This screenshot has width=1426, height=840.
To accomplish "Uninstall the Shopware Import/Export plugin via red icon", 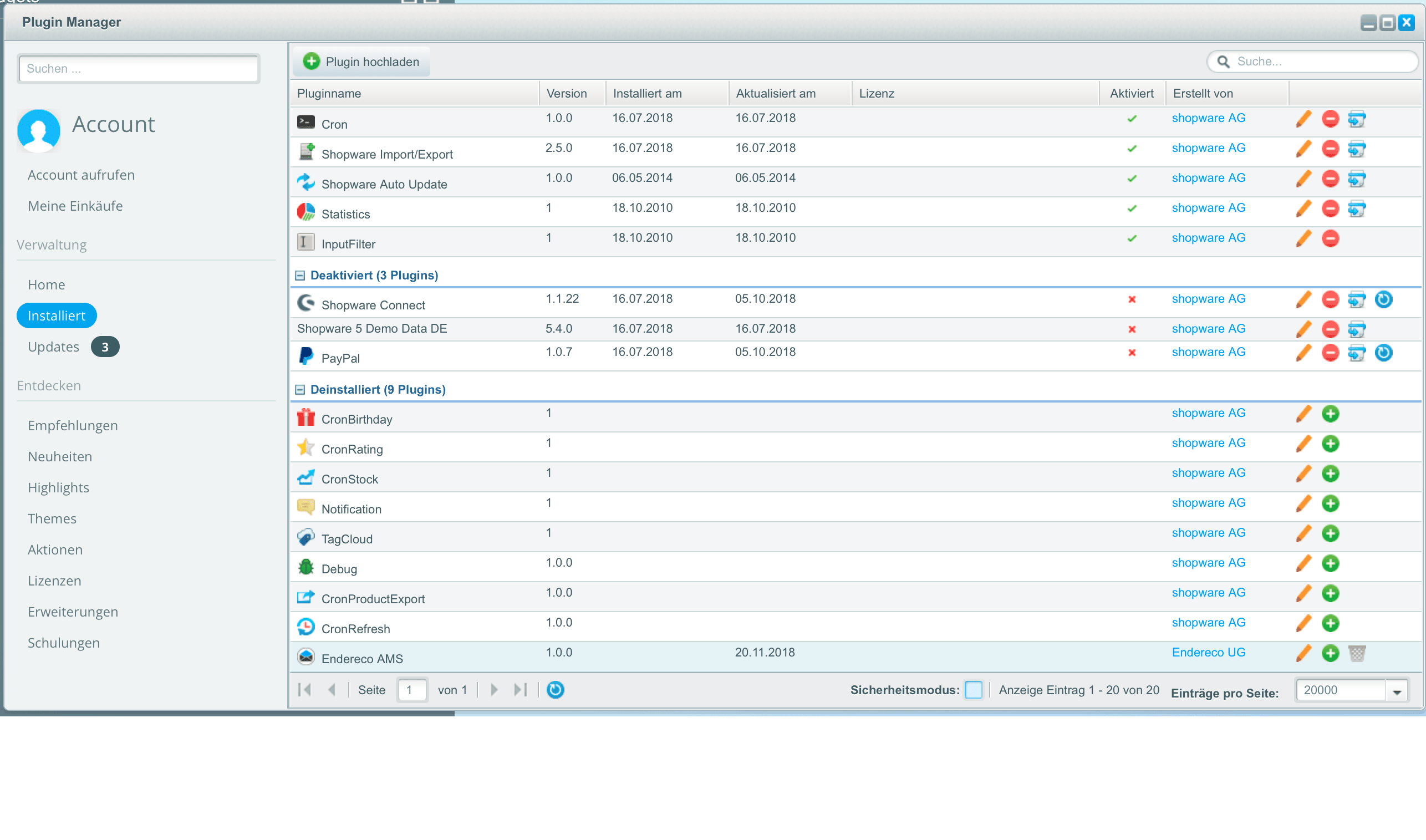I will pyautogui.click(x=1330, y=149).
